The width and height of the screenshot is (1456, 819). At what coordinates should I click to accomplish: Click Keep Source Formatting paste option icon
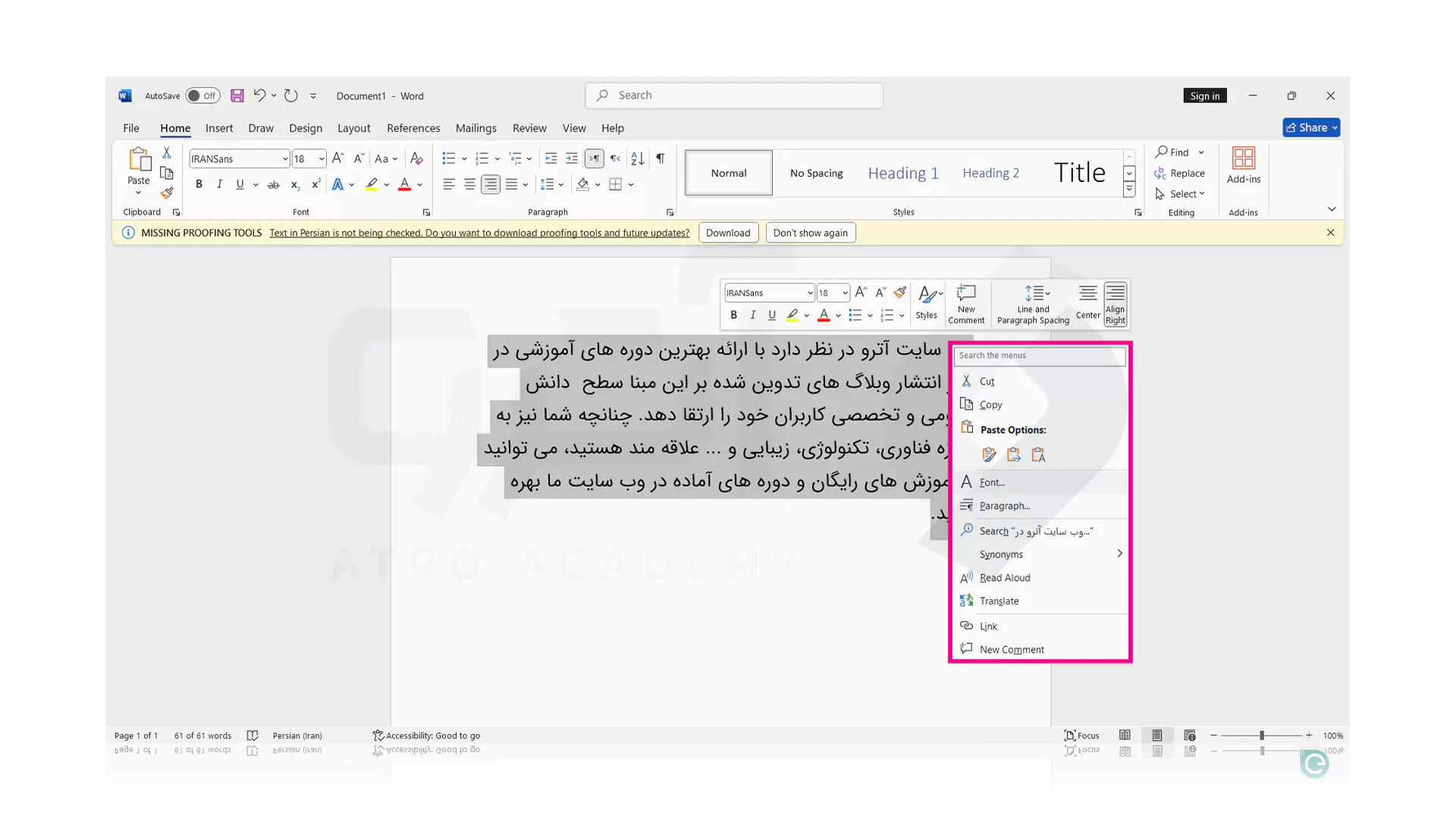(x=989, y=454)
